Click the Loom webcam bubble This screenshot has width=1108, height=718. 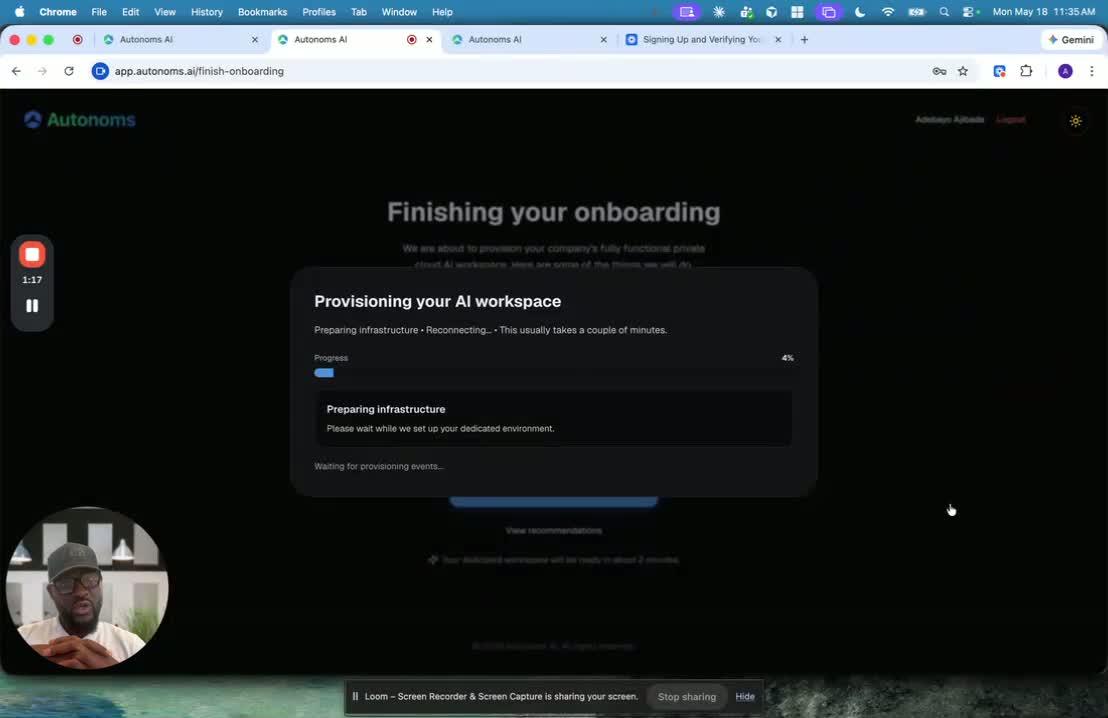click(87, 587)
